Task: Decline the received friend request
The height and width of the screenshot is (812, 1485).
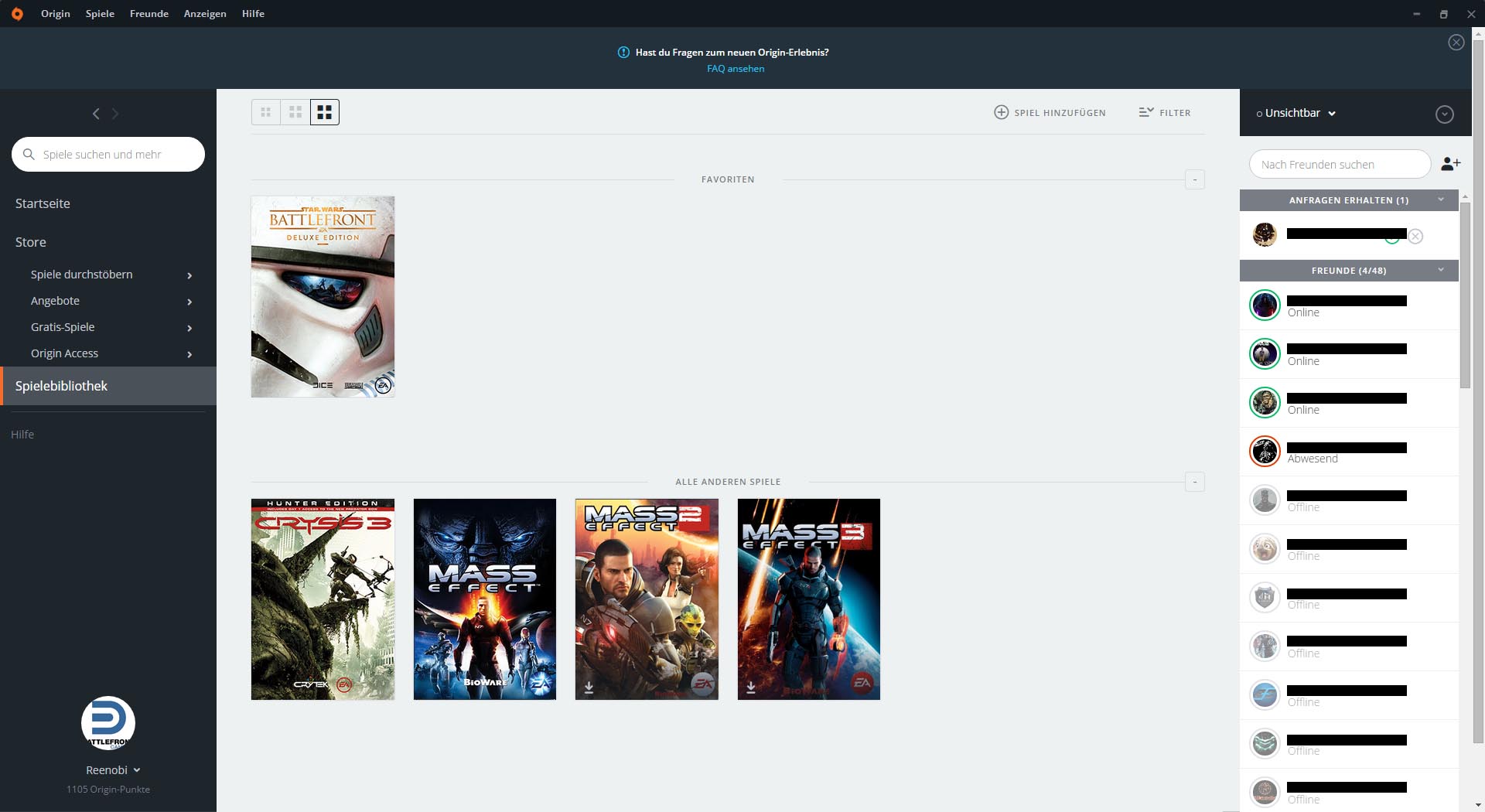Action: click(1415, 236)
